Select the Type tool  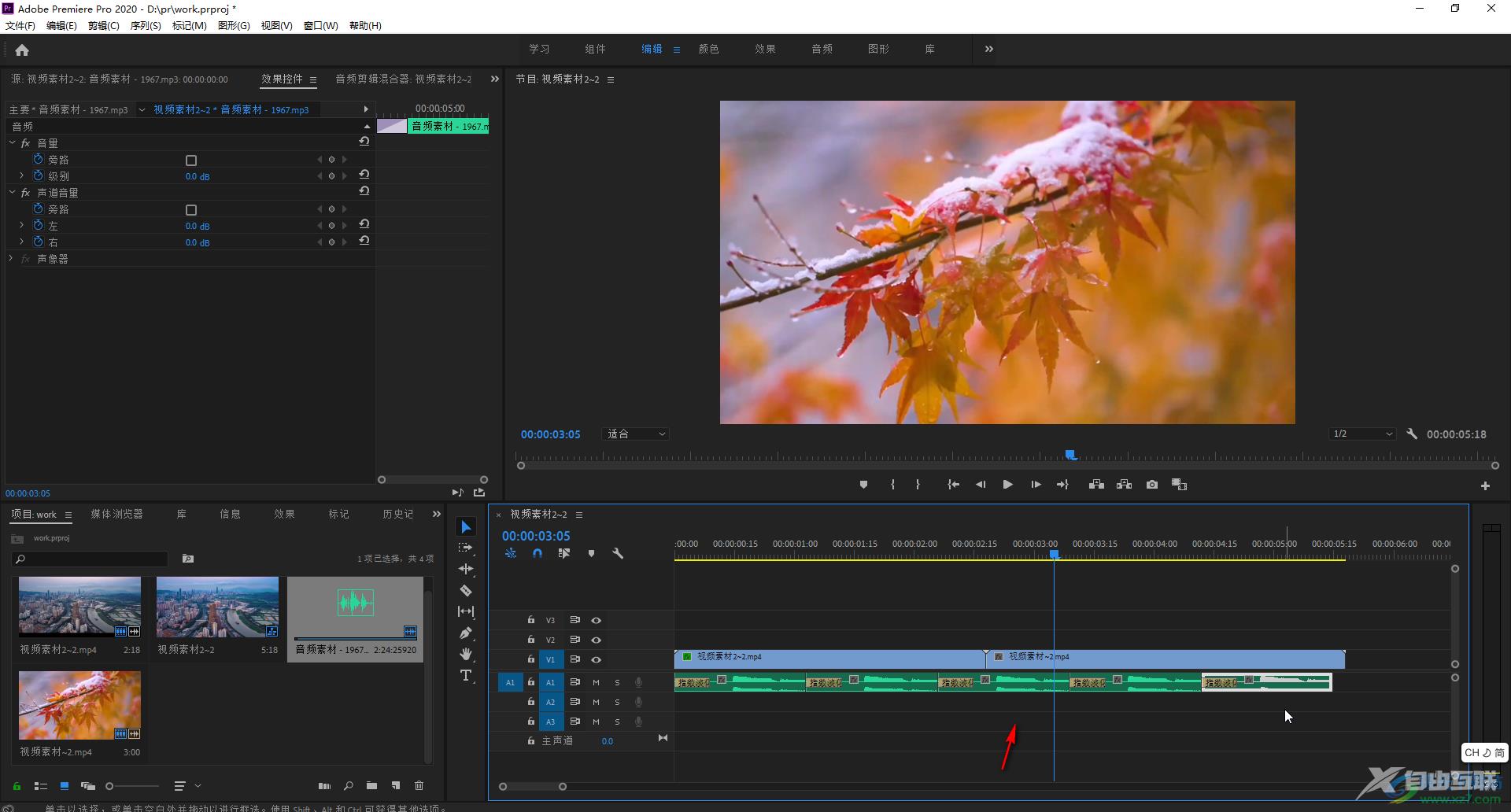point(466,675)
